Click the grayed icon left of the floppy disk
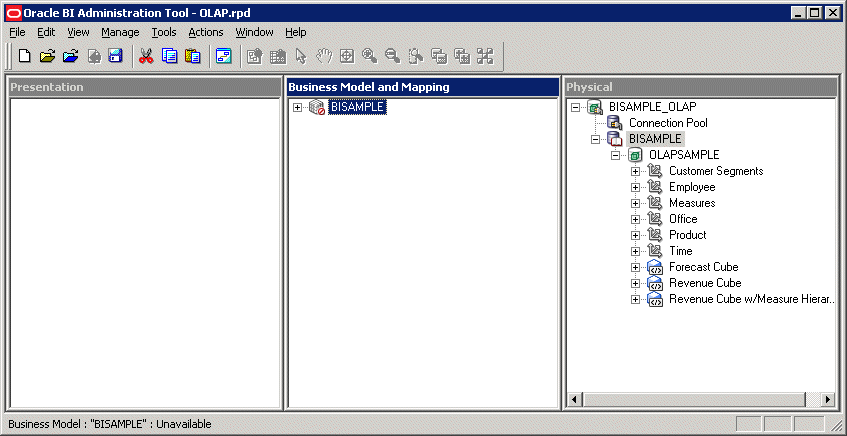847x436 pixels. 95,56
